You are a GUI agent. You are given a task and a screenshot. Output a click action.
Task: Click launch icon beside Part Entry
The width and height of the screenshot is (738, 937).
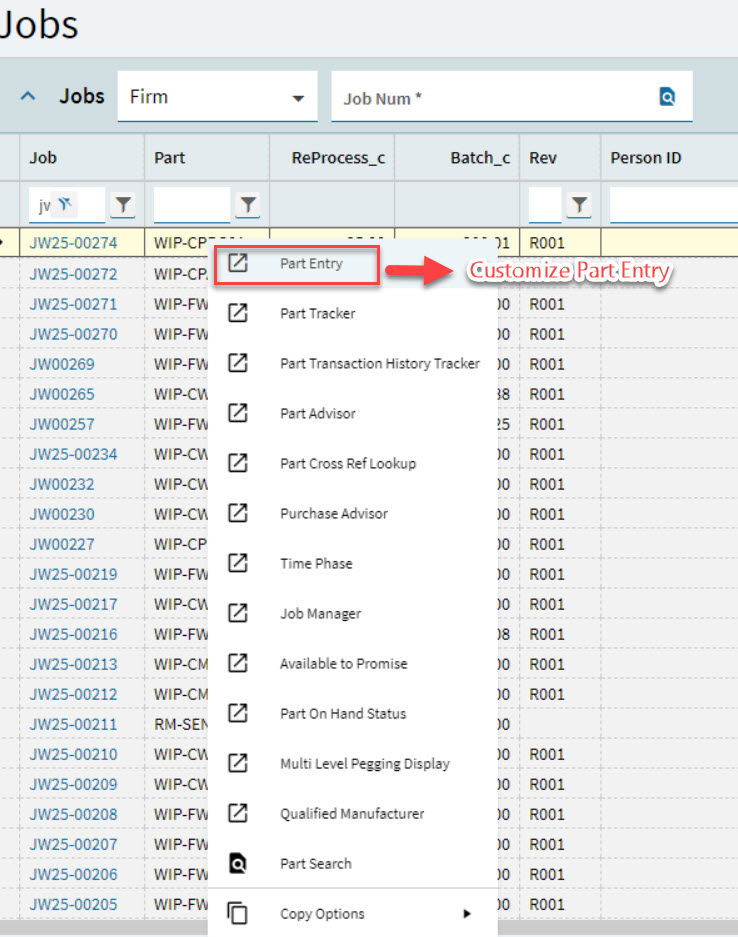click(x=238, y=263)
